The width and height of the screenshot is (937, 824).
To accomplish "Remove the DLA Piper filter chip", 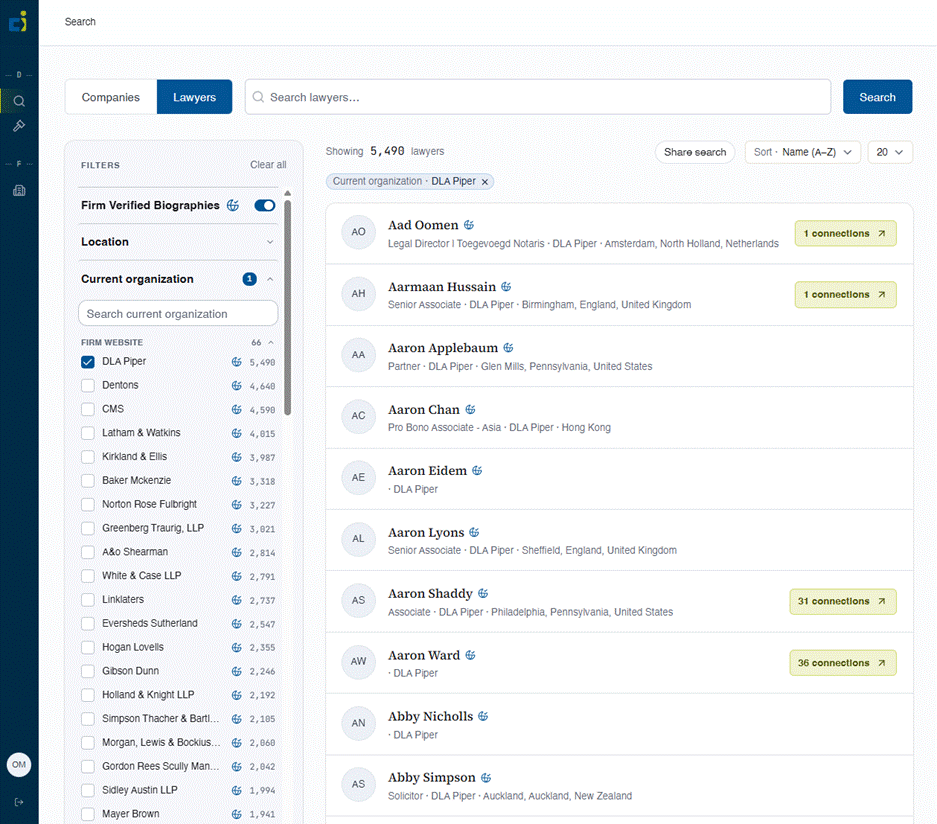I will click(485, 182).
